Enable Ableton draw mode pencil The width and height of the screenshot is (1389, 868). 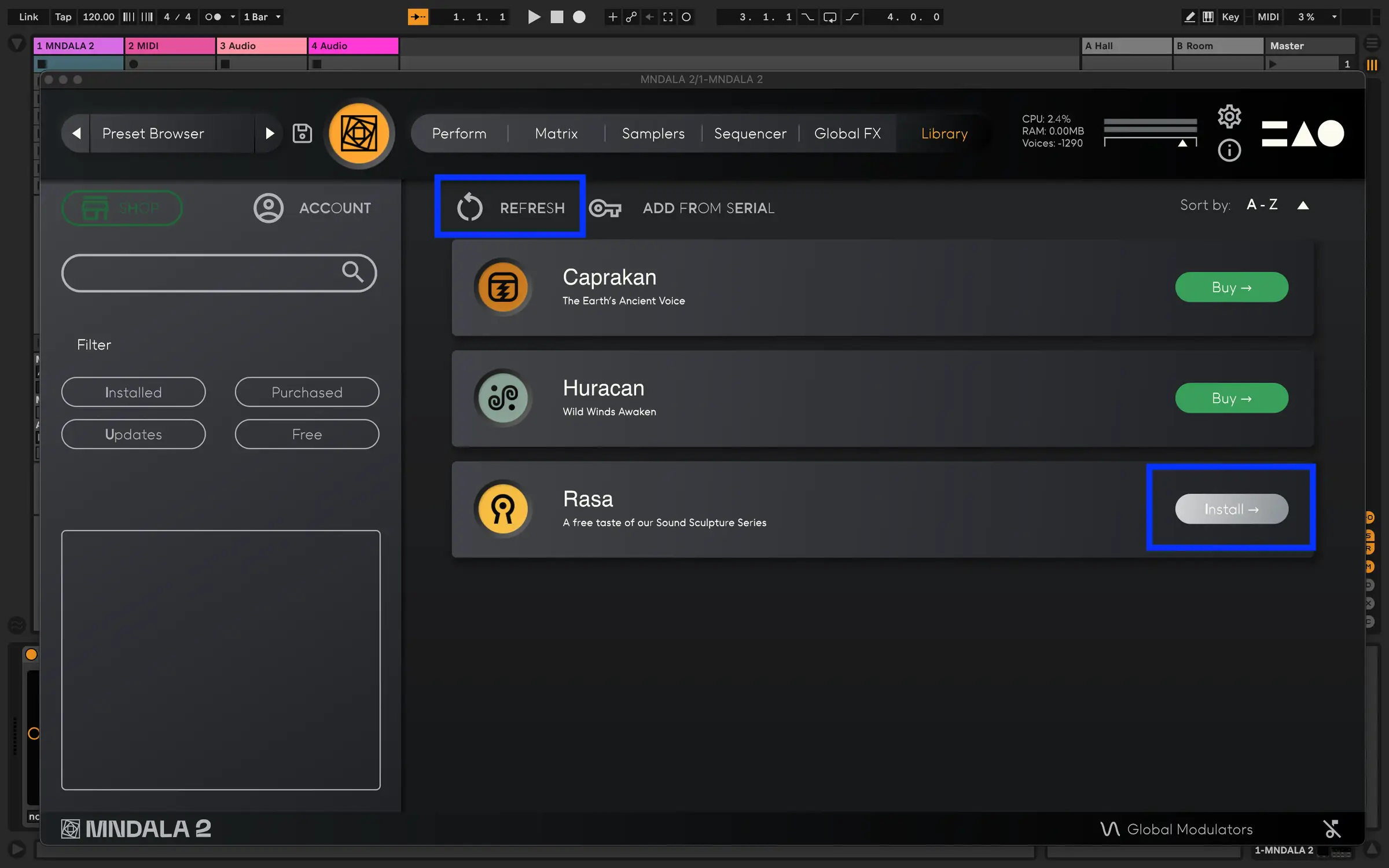tap(1189, 17)
